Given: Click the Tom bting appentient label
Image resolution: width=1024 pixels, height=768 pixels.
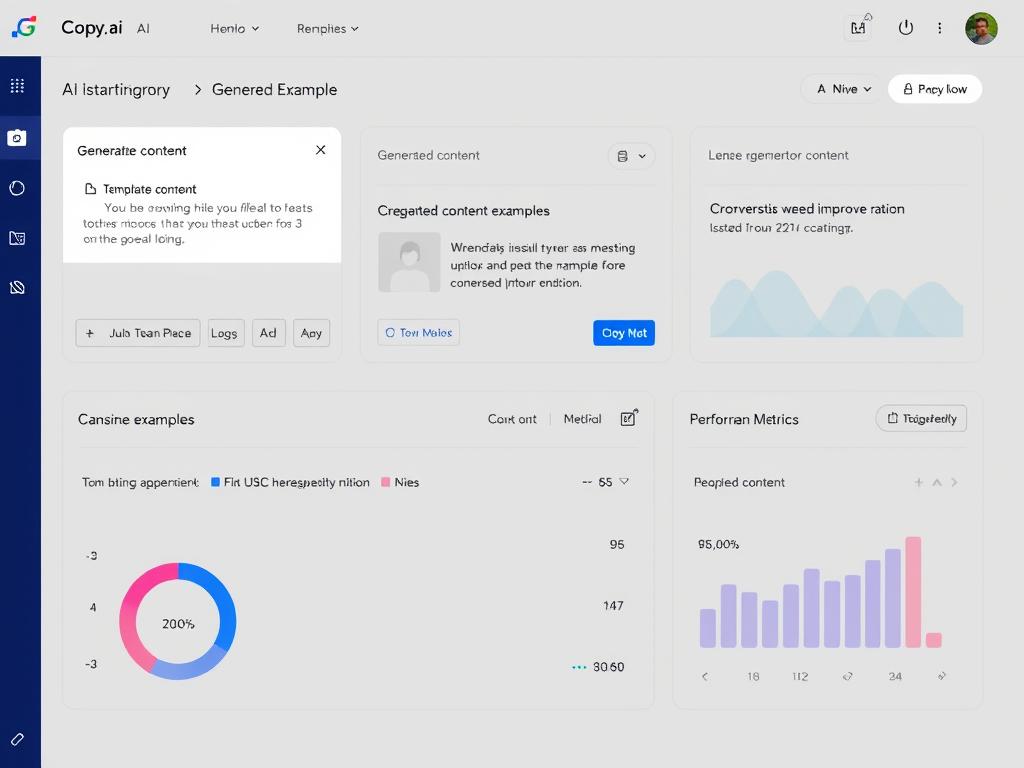Looking at the screenshot, I should click(140, 482).
